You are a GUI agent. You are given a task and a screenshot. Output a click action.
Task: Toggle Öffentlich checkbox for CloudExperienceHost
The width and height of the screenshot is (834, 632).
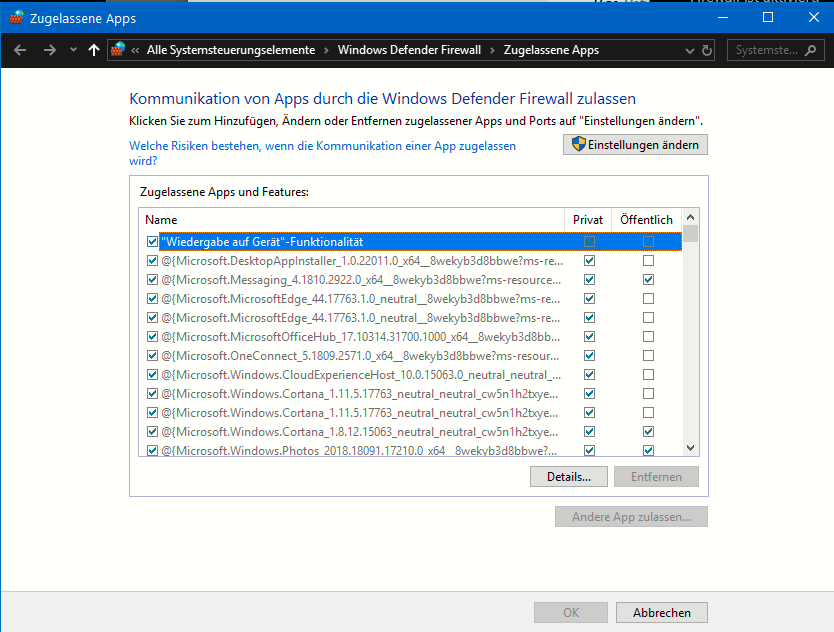pos(648,375)
